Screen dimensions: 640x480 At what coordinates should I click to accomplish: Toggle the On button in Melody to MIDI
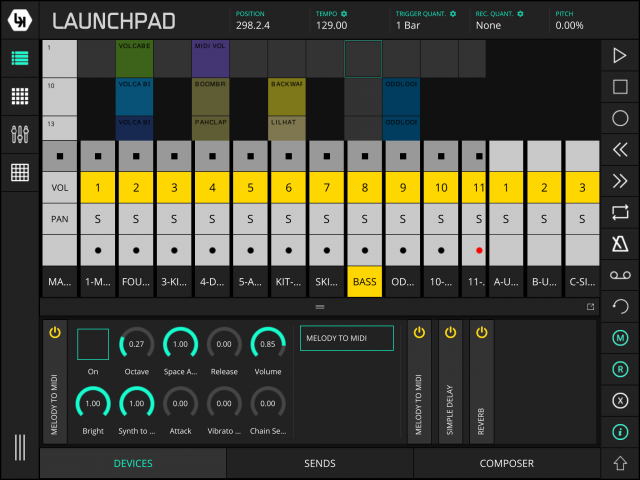coord(92,344)
